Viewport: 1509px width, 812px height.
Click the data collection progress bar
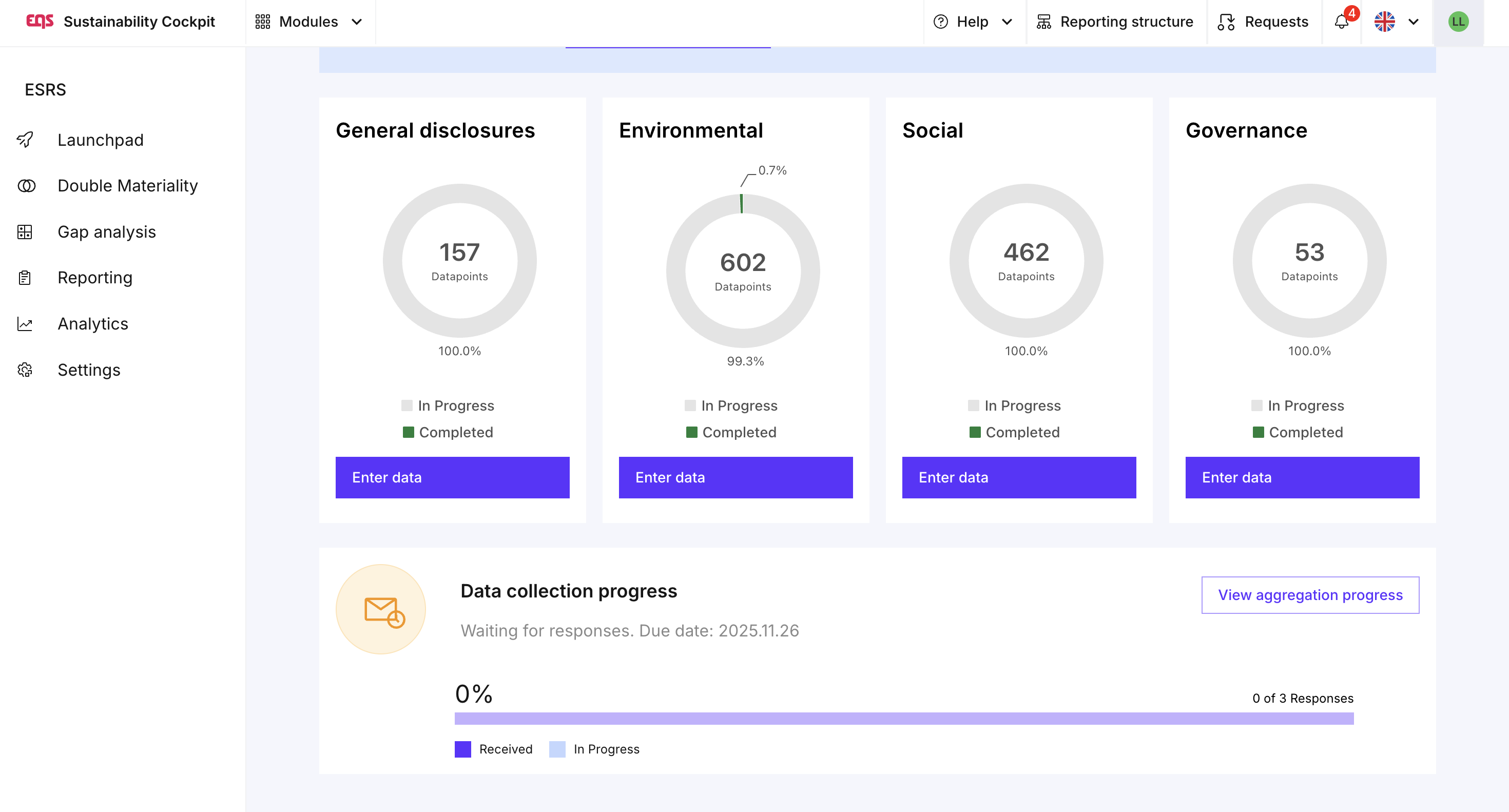(x=903, y=718)
